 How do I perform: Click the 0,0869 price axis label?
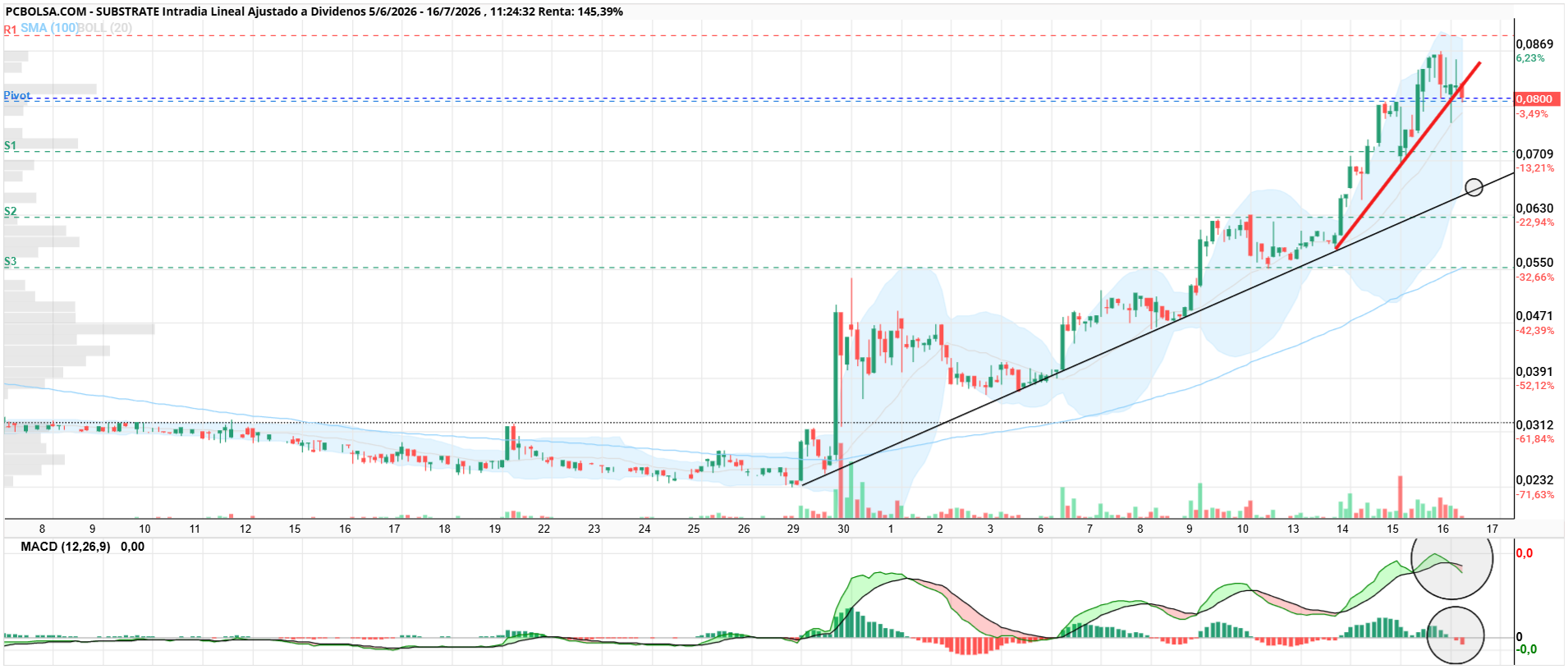[x=1534, y=44]
